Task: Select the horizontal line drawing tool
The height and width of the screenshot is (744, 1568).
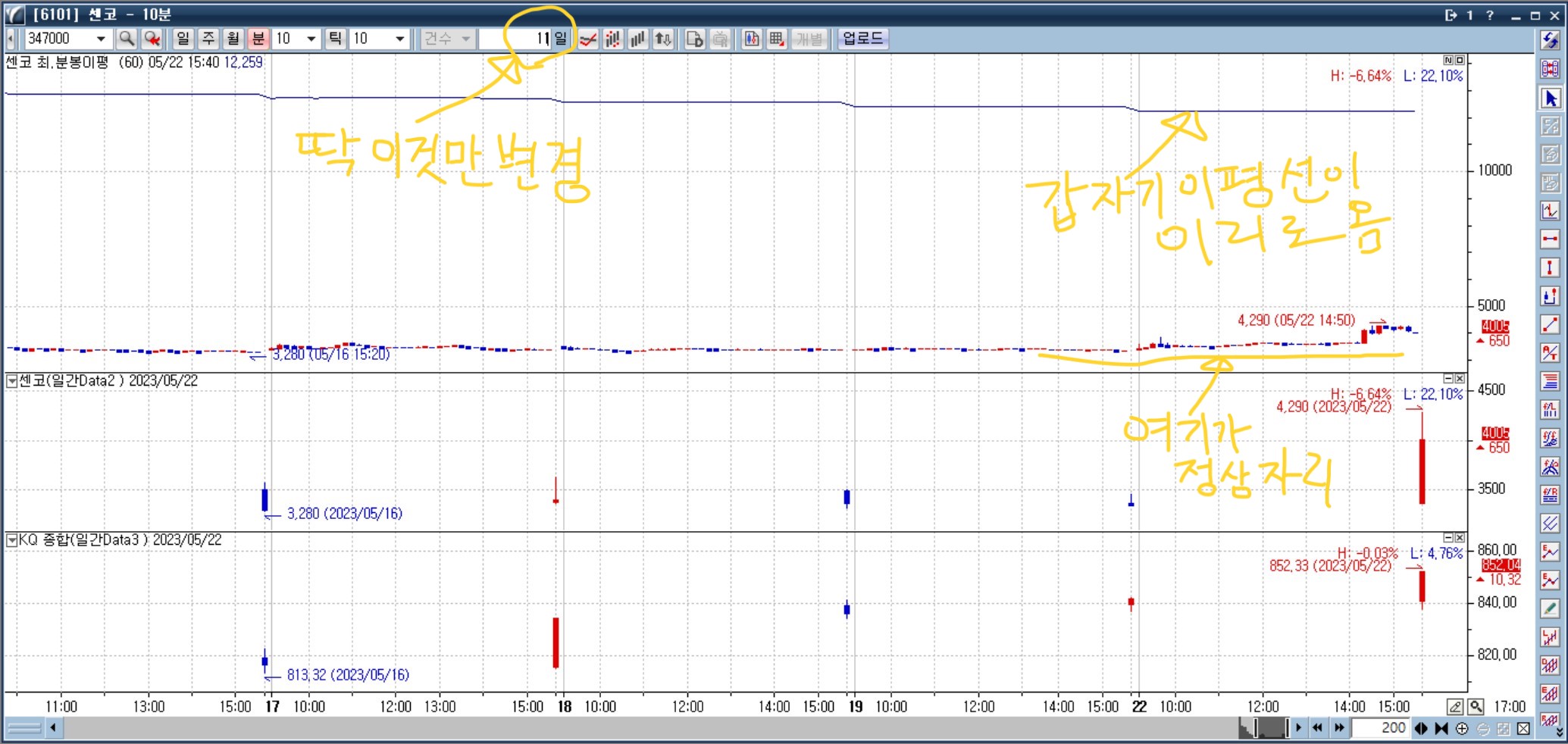Action: click(x=1550, y=239)
